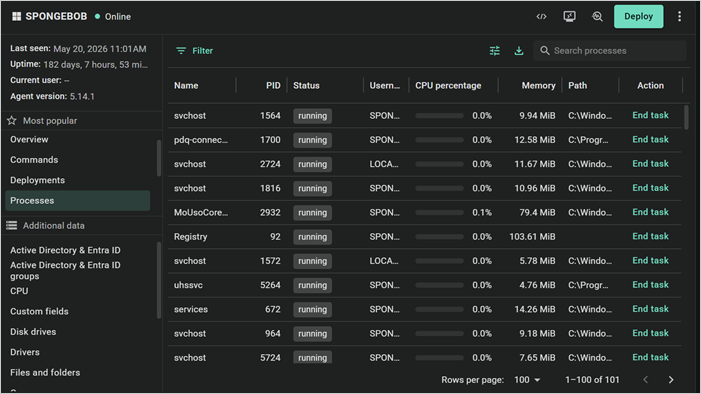Select the Processes section
This screenshot has height=394, width=701.
(x=77, y=200)
